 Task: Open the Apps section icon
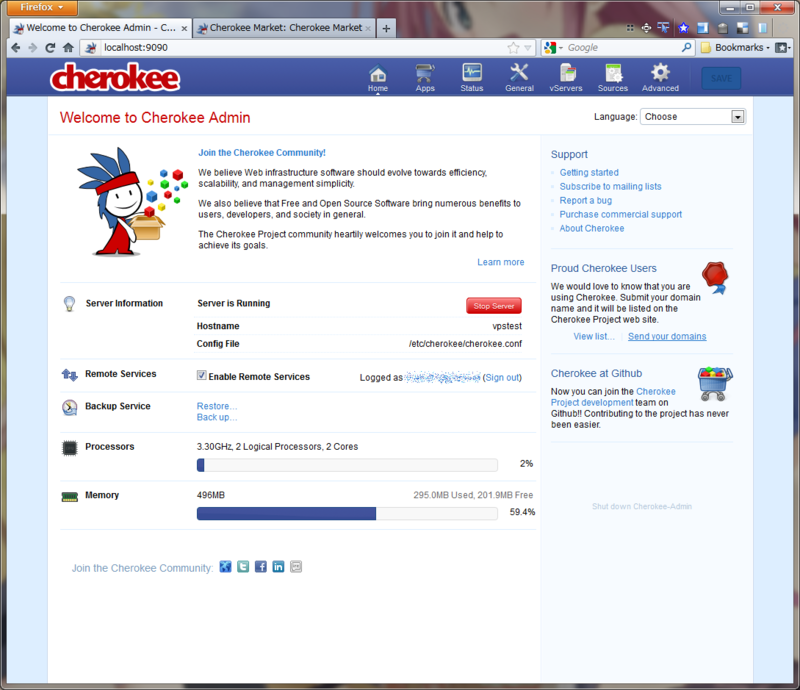tap(425, 78)
